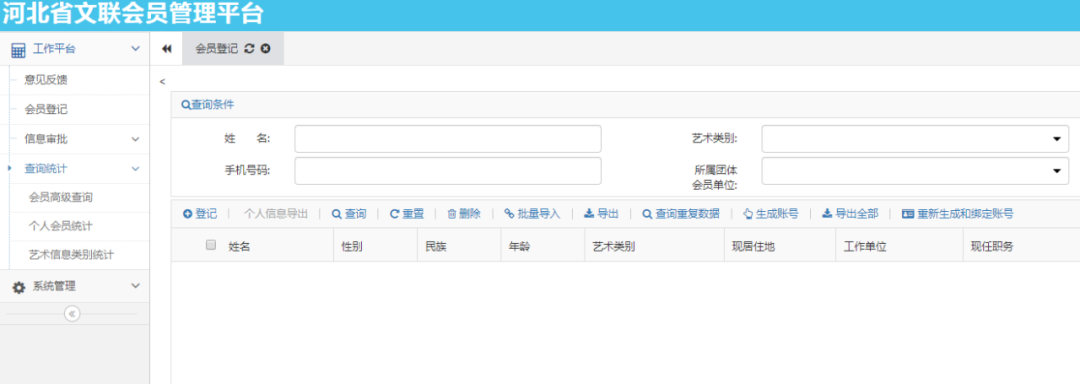Click the refresh icon on 会员登记 tab
Image resolution: width=1080 pixels, height=384 pixels.
click(249, 48)
